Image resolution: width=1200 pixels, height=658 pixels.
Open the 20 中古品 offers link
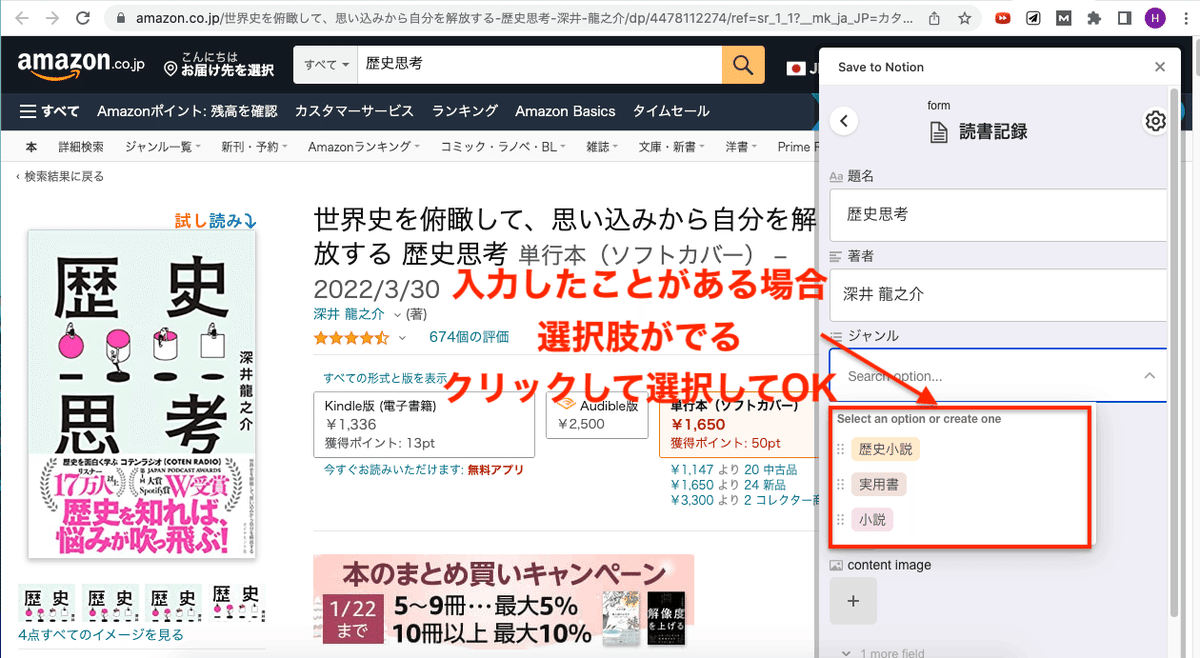[773, 469]
